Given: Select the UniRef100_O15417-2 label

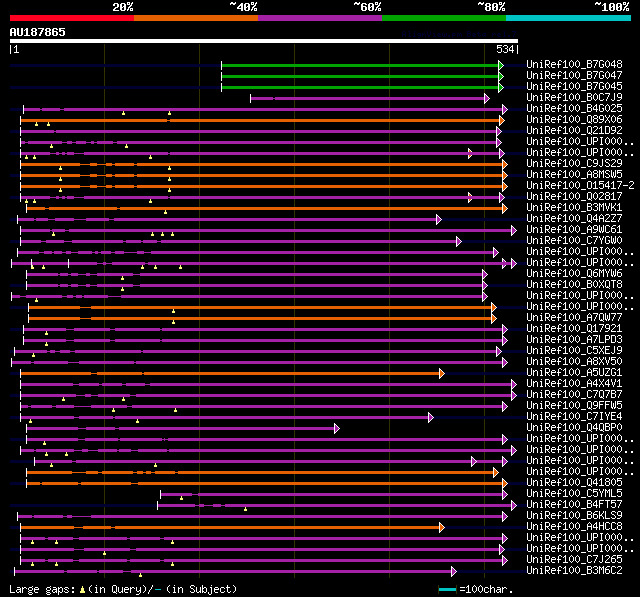Looking at the screenshot, I should click(x=580, y=186).
